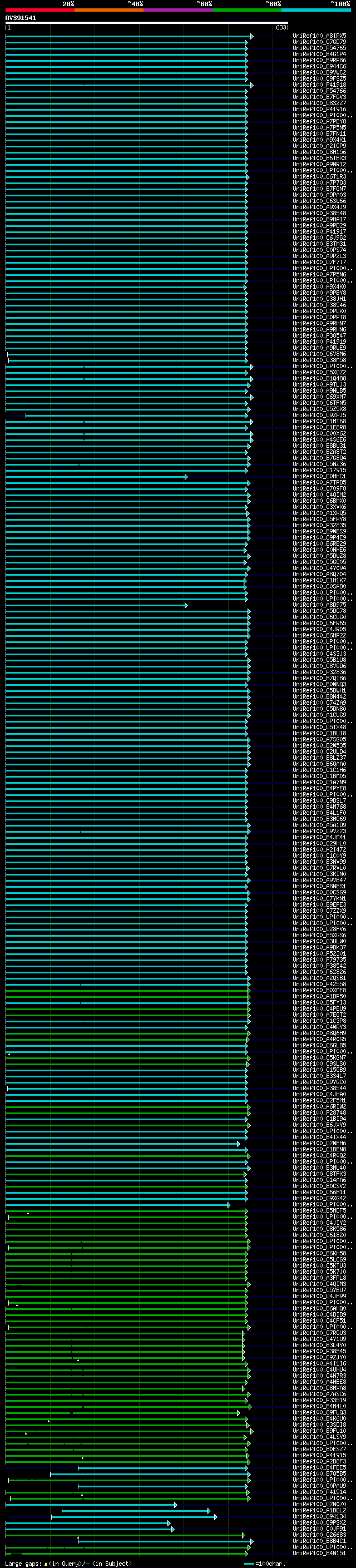Select hit UniRef100_A8IRX5
Image resolution: width=356 pixels, height=1568 pixels.
[x=319, y=37]
